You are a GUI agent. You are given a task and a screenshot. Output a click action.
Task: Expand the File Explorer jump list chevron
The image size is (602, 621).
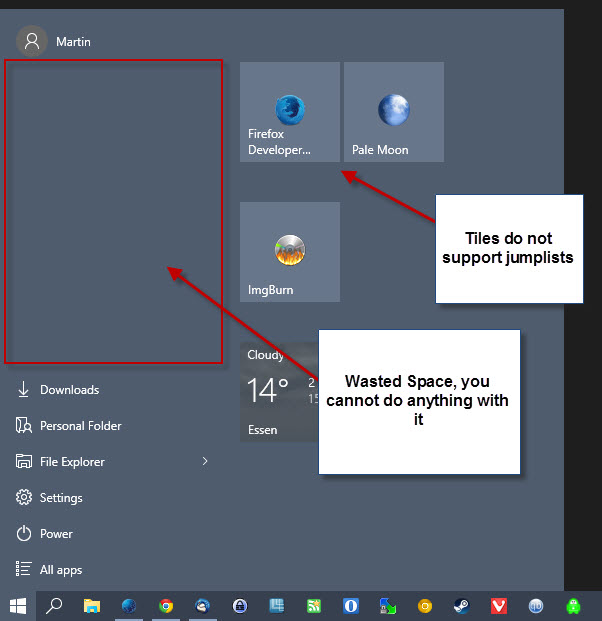tap(205, 461)
